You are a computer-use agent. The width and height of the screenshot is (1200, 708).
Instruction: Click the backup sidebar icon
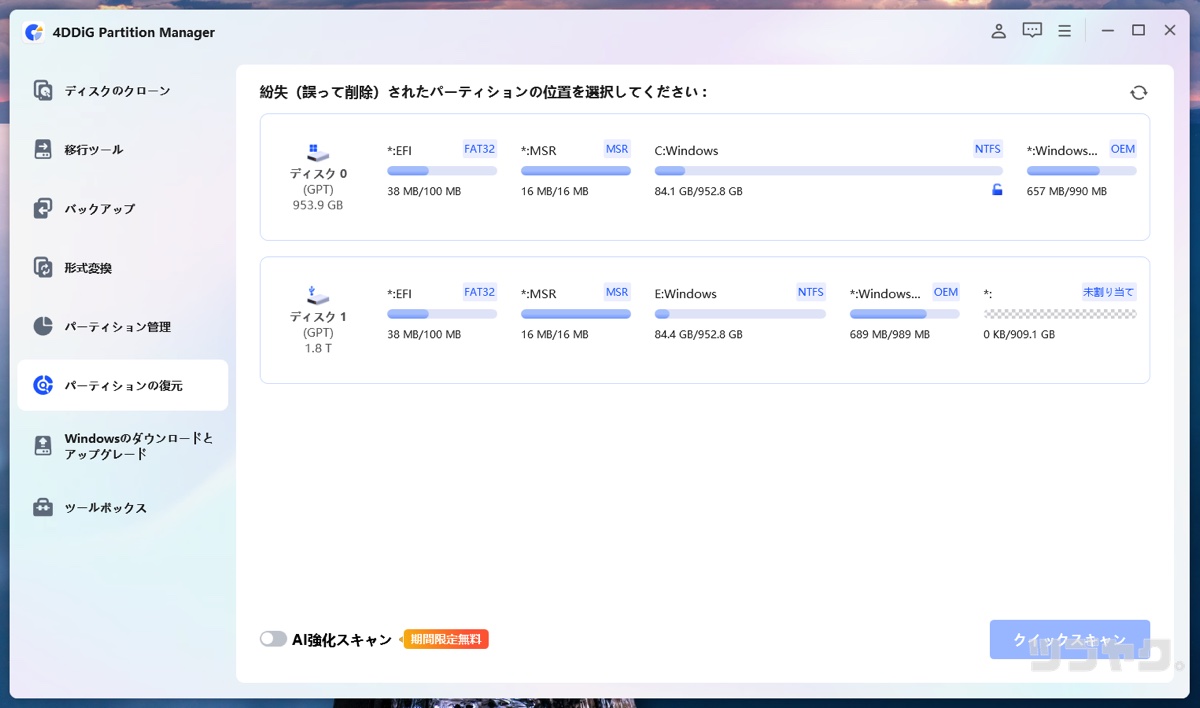[x=43, y=209]
